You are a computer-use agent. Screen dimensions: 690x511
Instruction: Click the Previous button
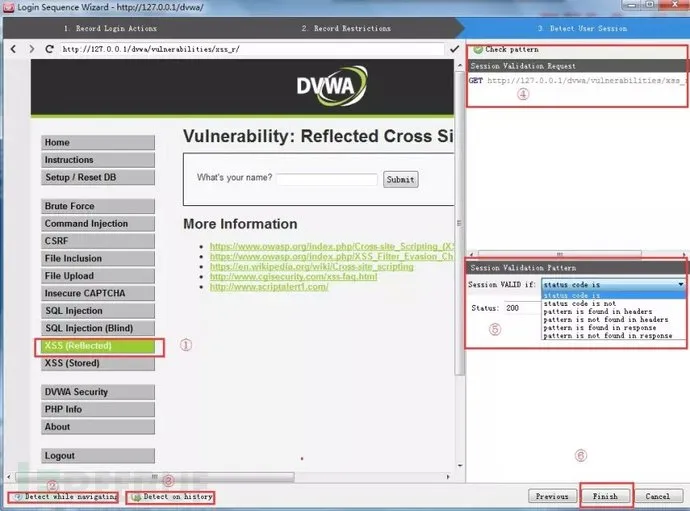(552, 496)
